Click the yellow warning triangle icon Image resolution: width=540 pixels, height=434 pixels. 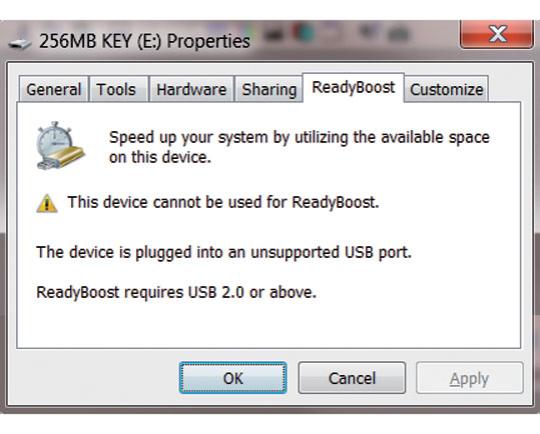tap(47, 203)
